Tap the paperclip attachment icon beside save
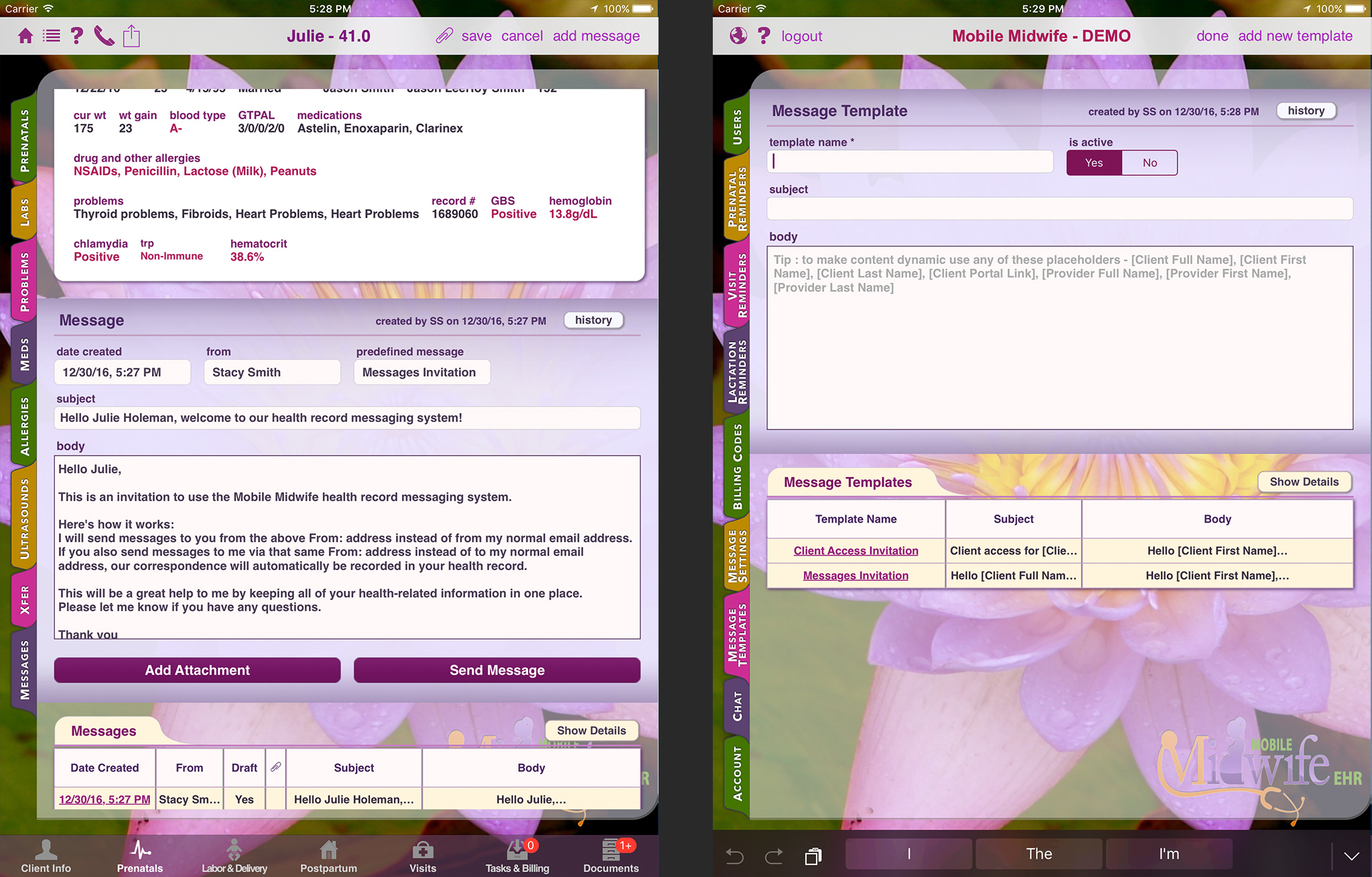The image size is (1372, 877). pyautogui.click(x=444, y=36)
